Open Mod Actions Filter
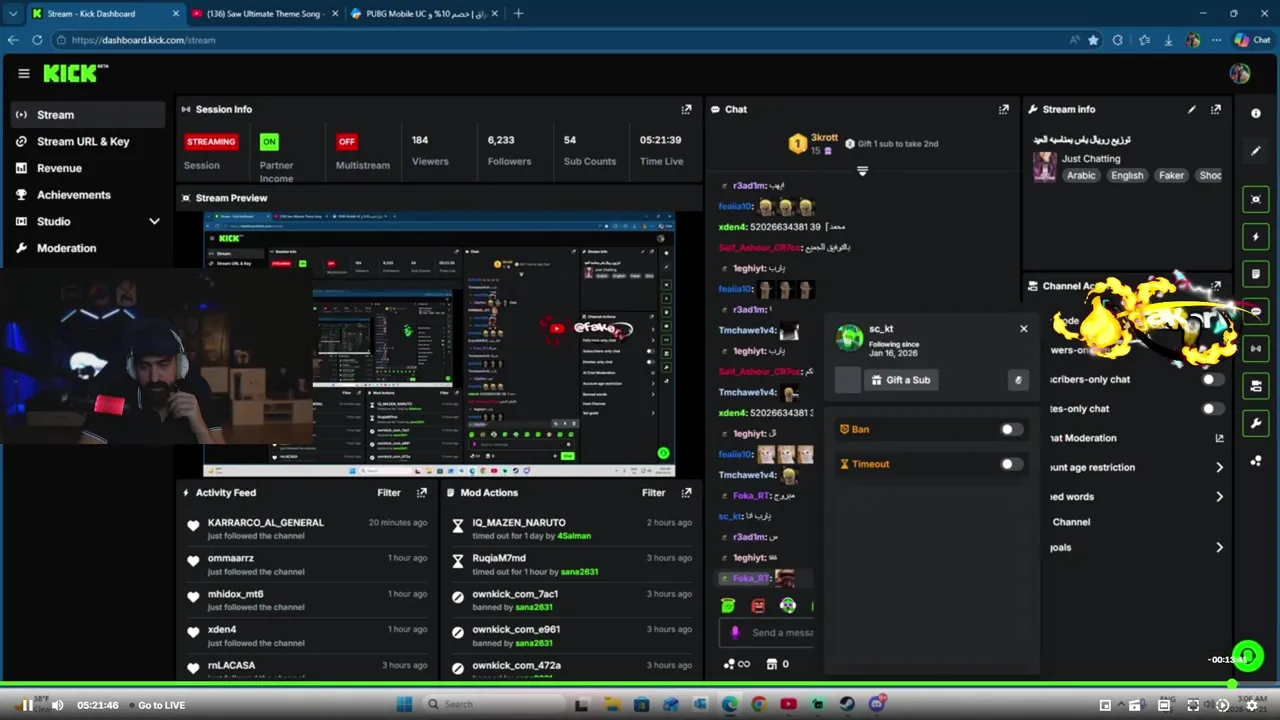The height and width of the screenshot is (720, 1280). [653, 492]
